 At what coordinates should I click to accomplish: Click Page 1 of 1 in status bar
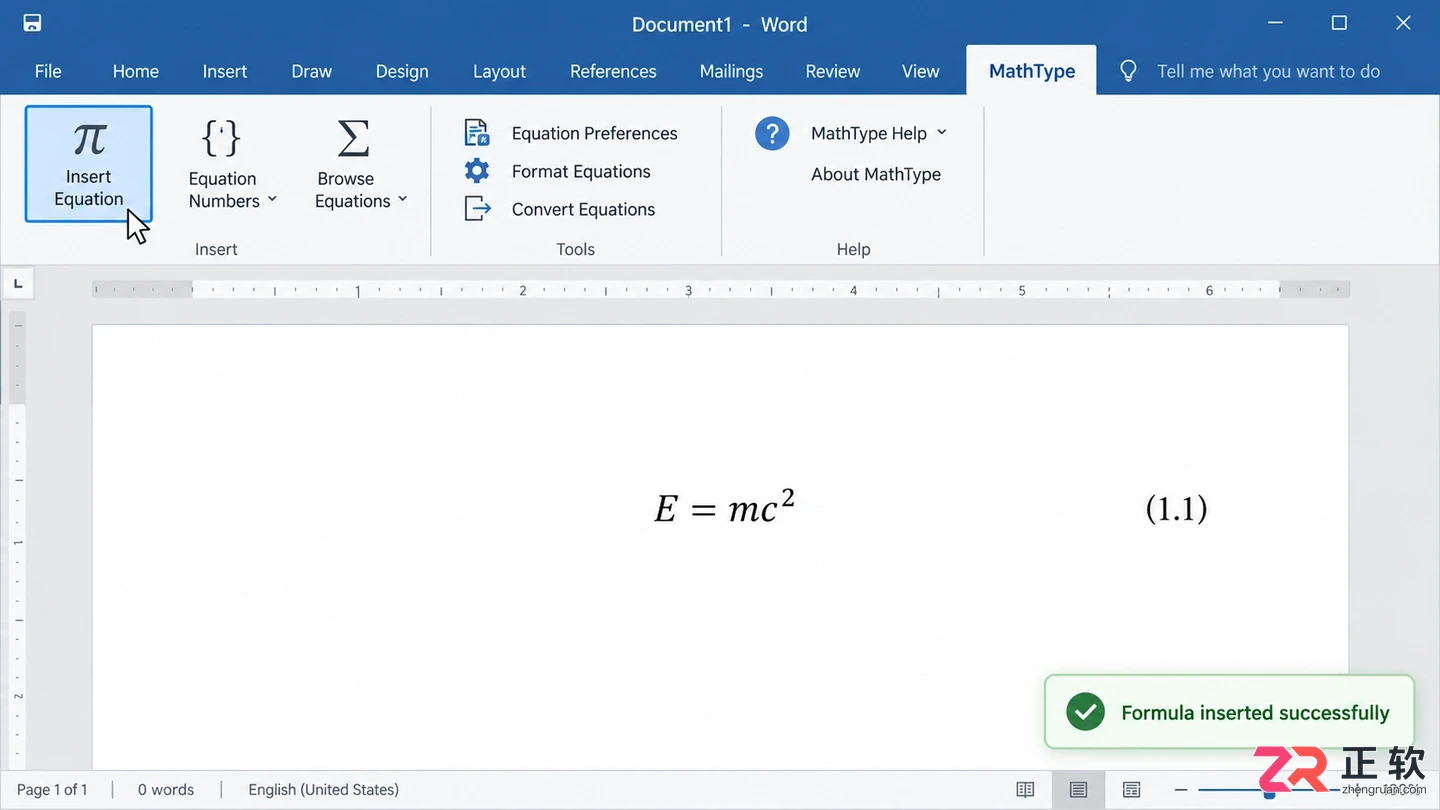pos(52,790)
